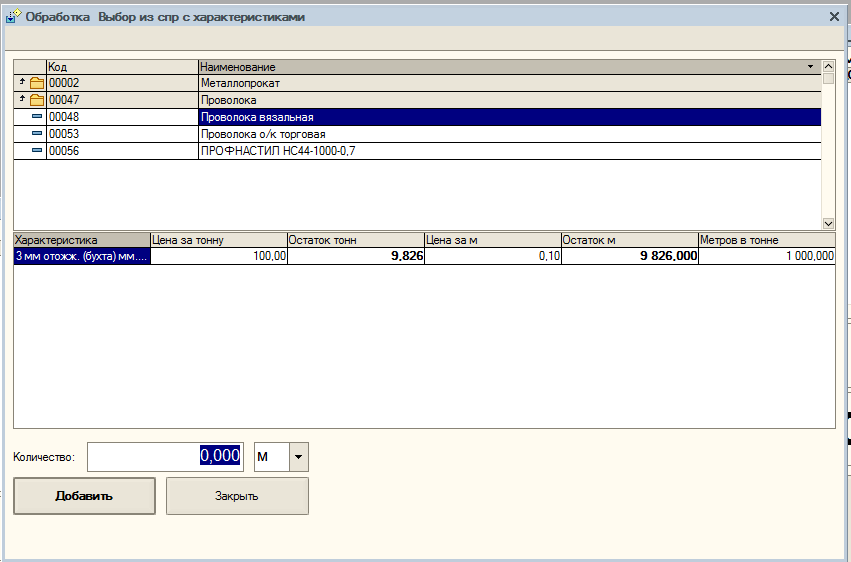Screen dimensions: 851x562
Task: Click the item icon next to code 00053
Action: (37, 134)
